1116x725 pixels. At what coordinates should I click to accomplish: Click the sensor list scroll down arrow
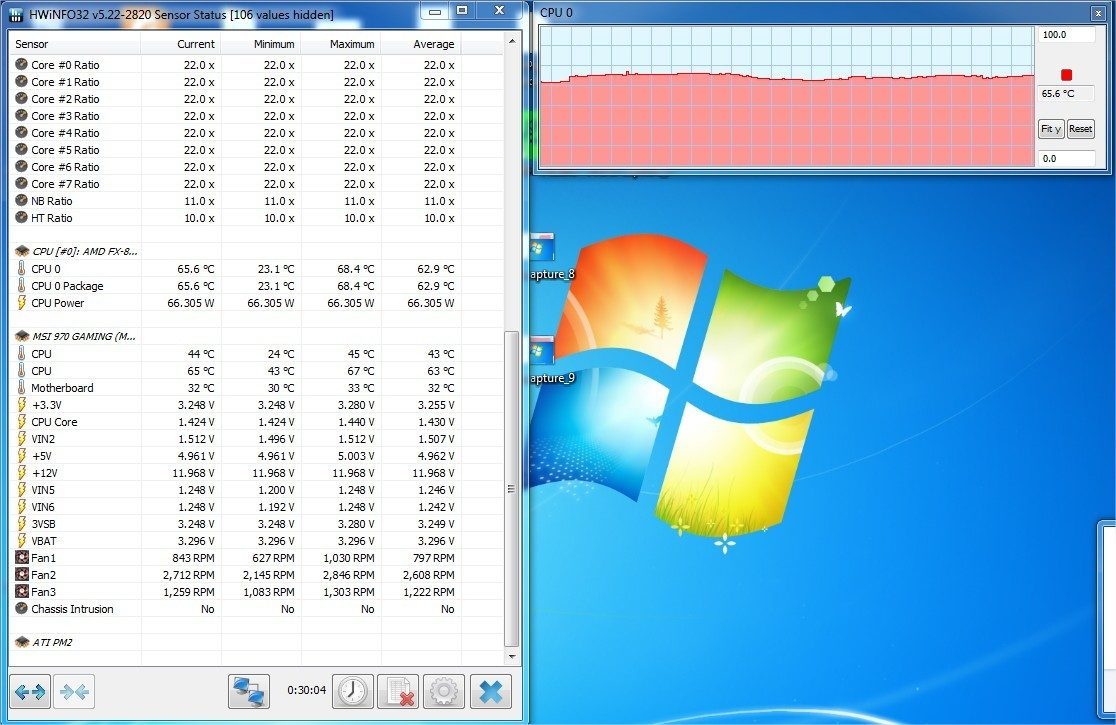point(511,657)
